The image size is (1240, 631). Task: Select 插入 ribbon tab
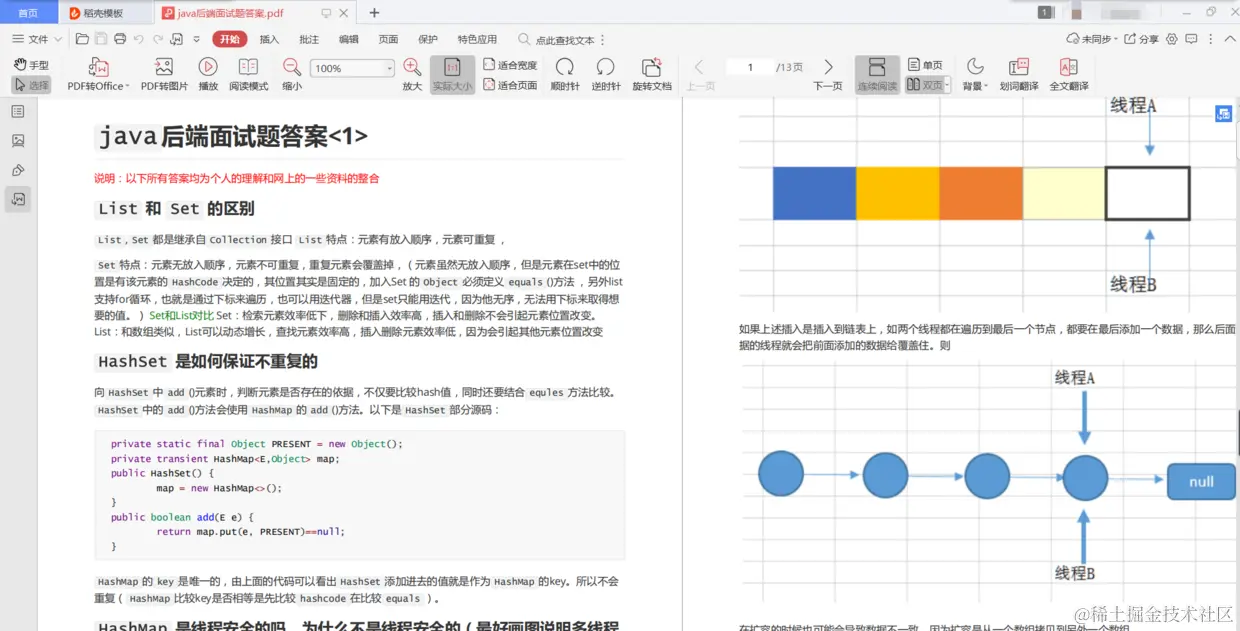(x=269, y=39)
